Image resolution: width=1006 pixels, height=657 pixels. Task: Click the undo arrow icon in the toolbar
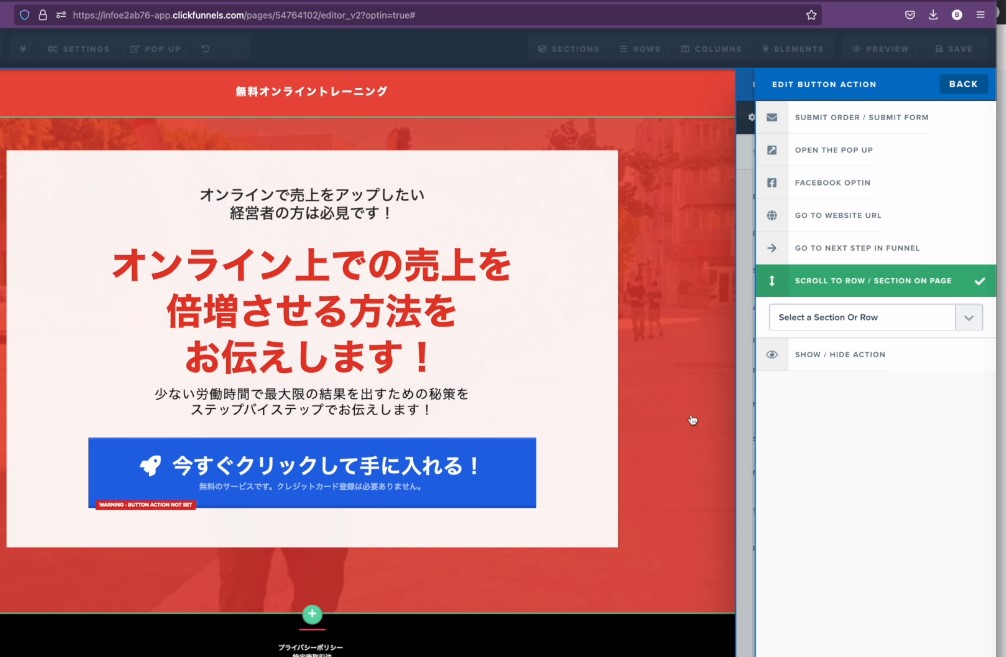click(x=205, y=49)
